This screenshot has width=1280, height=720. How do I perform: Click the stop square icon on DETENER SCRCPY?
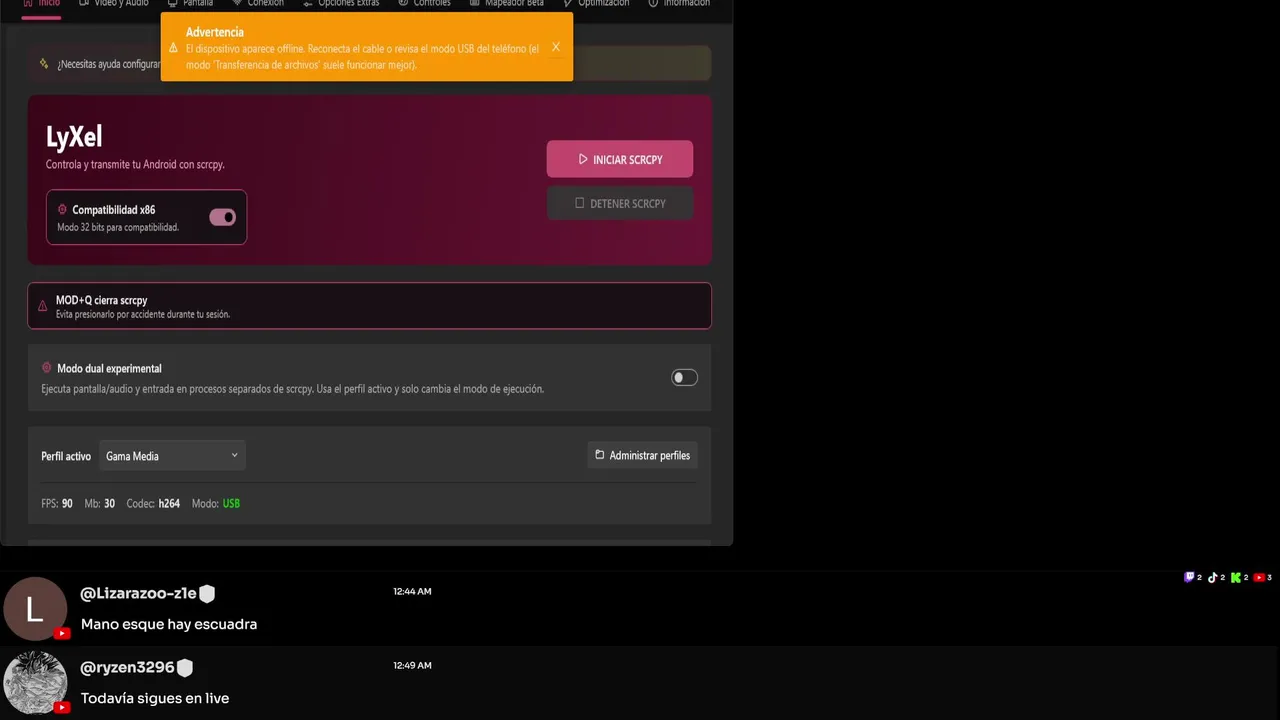pyautogui.click(x=580, y=203)
